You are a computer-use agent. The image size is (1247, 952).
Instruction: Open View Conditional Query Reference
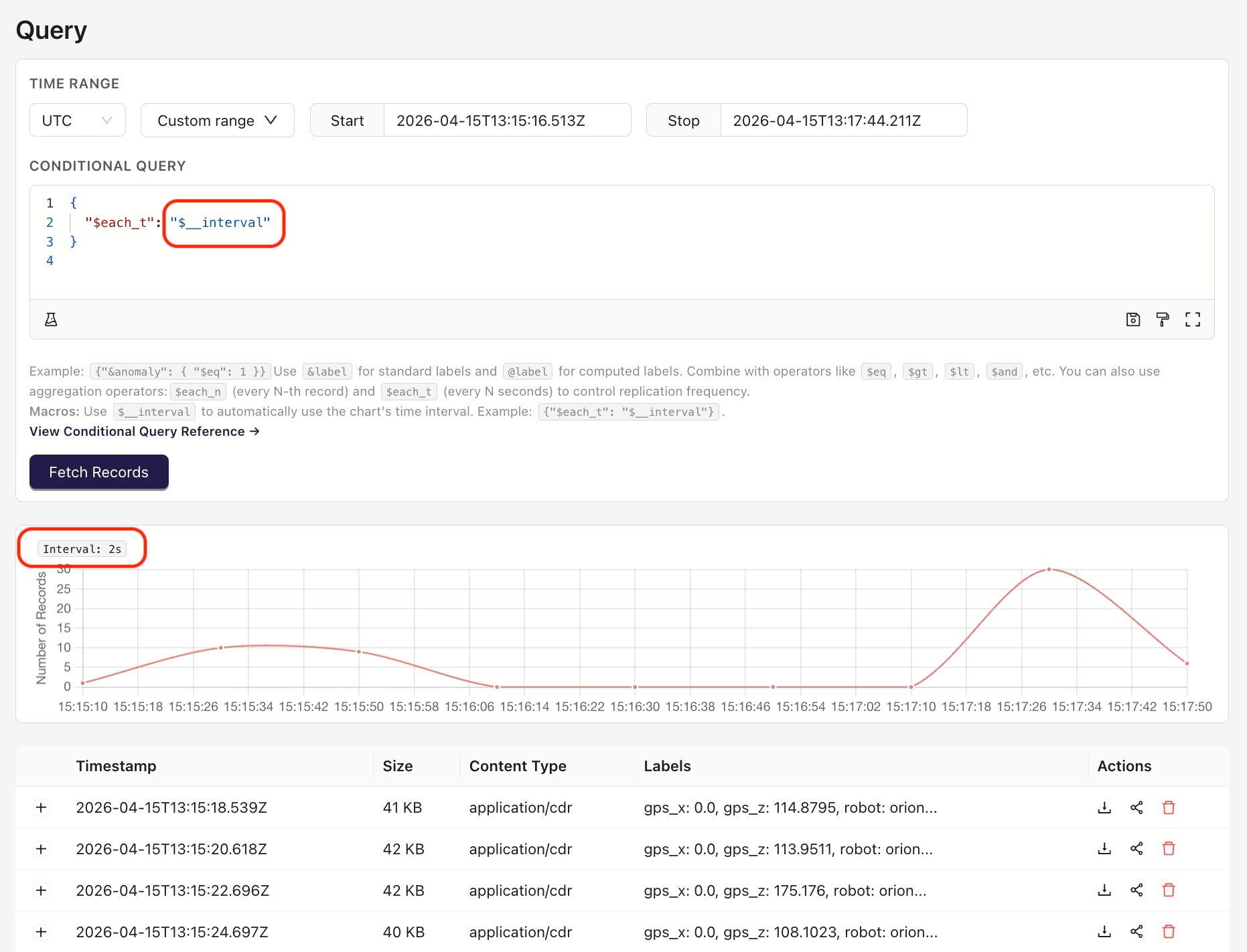pos(143,431)
